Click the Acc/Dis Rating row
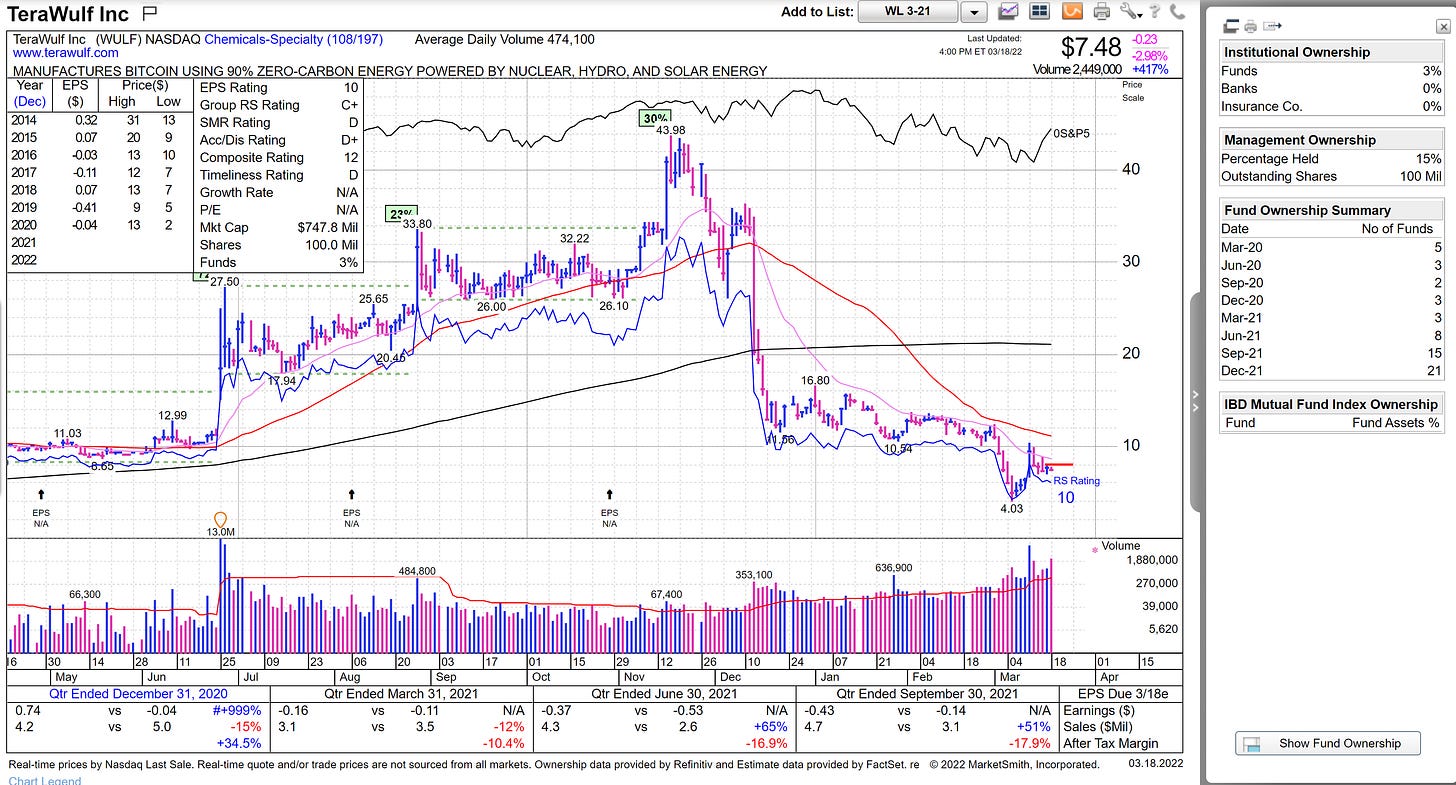Screen dimensions: 1456x785 (279, 140)
